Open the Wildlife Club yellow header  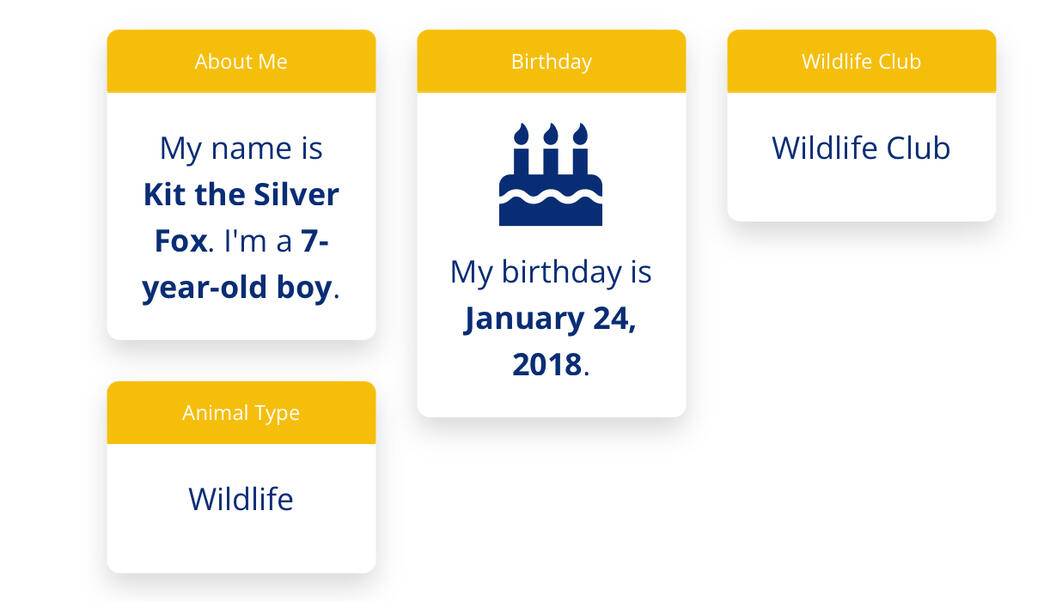[861, 62]
